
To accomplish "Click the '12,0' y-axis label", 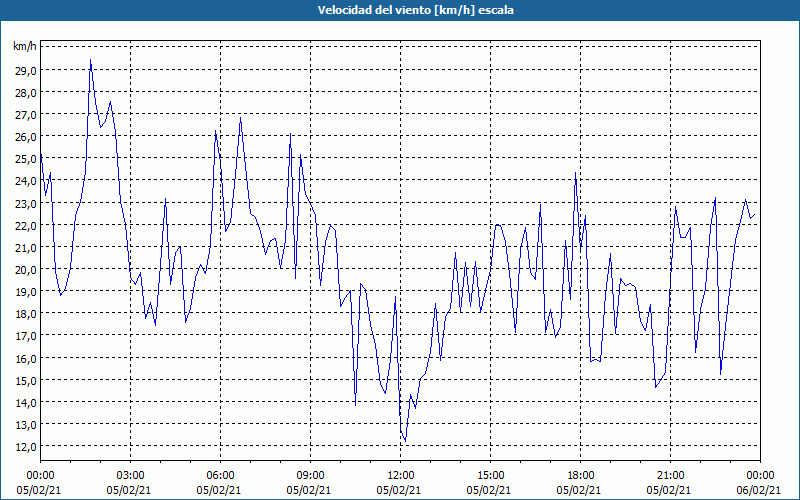I will tap(26, 447).
